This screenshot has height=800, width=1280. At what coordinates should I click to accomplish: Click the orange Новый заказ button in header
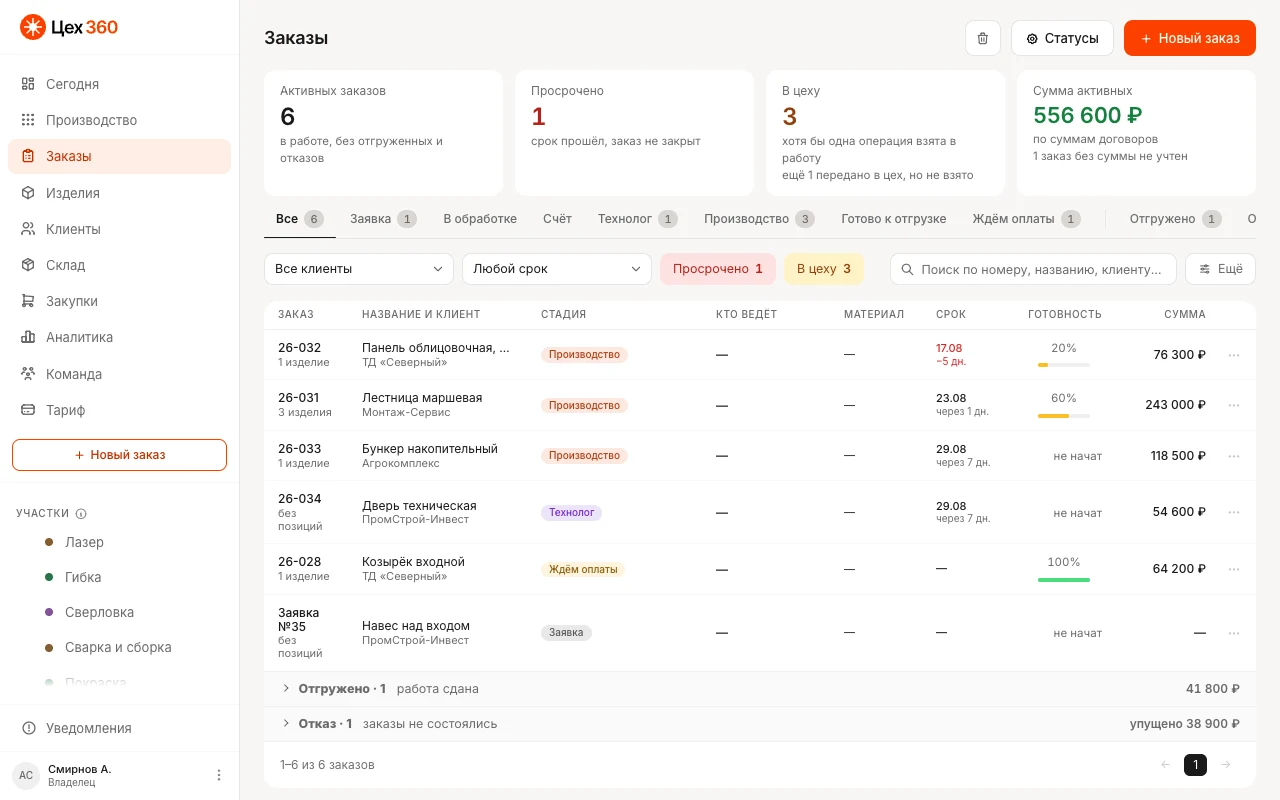(x=1190, y=38)
